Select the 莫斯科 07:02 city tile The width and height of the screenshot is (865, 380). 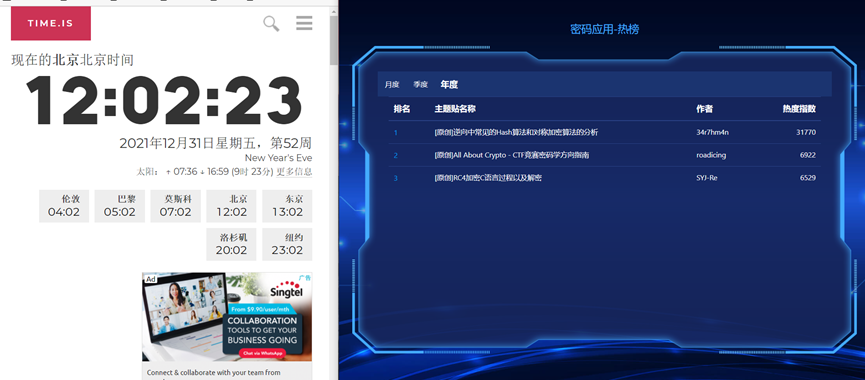point(175,206)
